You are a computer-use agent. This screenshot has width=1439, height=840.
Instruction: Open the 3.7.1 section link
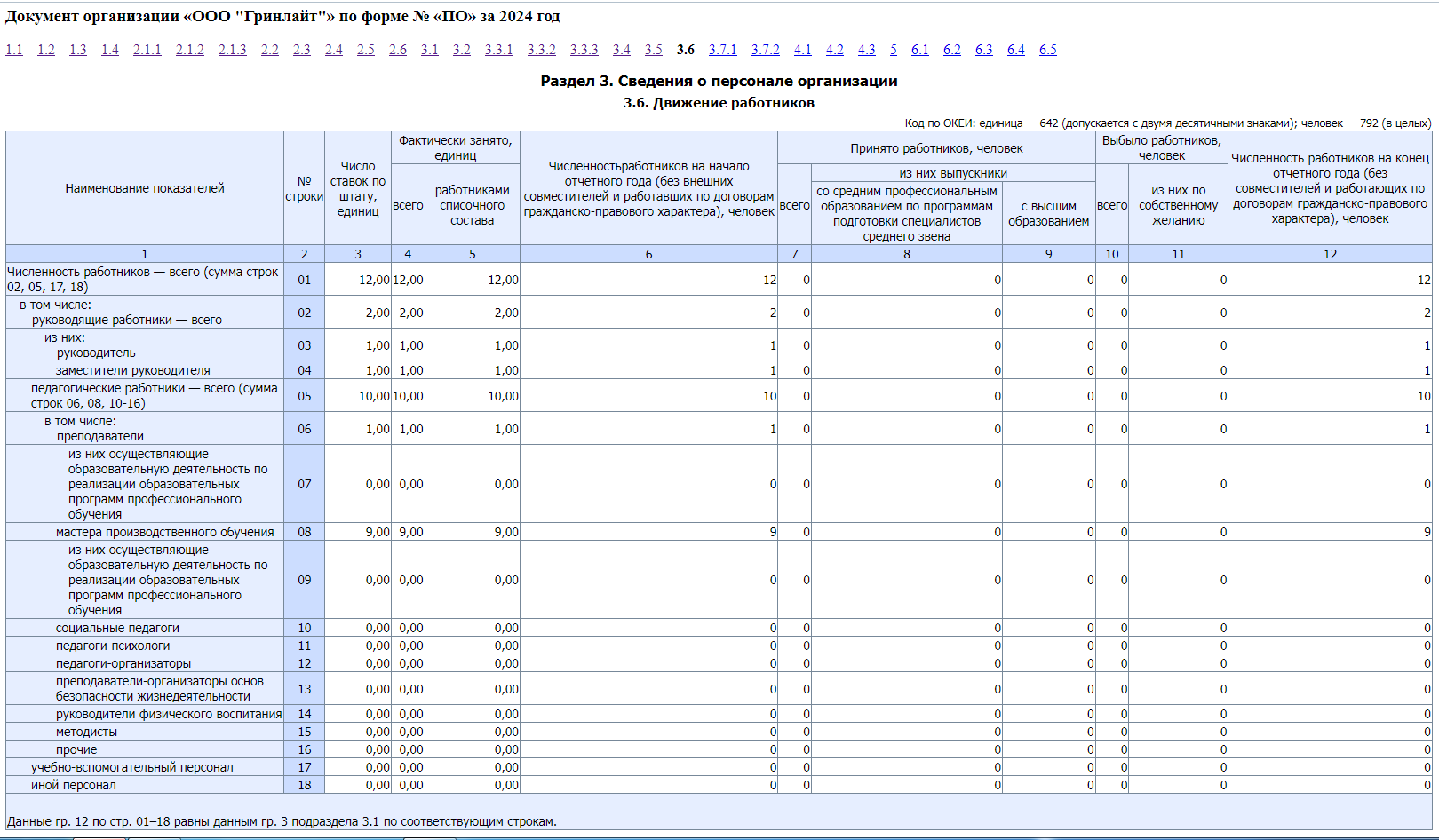[723, 50]
